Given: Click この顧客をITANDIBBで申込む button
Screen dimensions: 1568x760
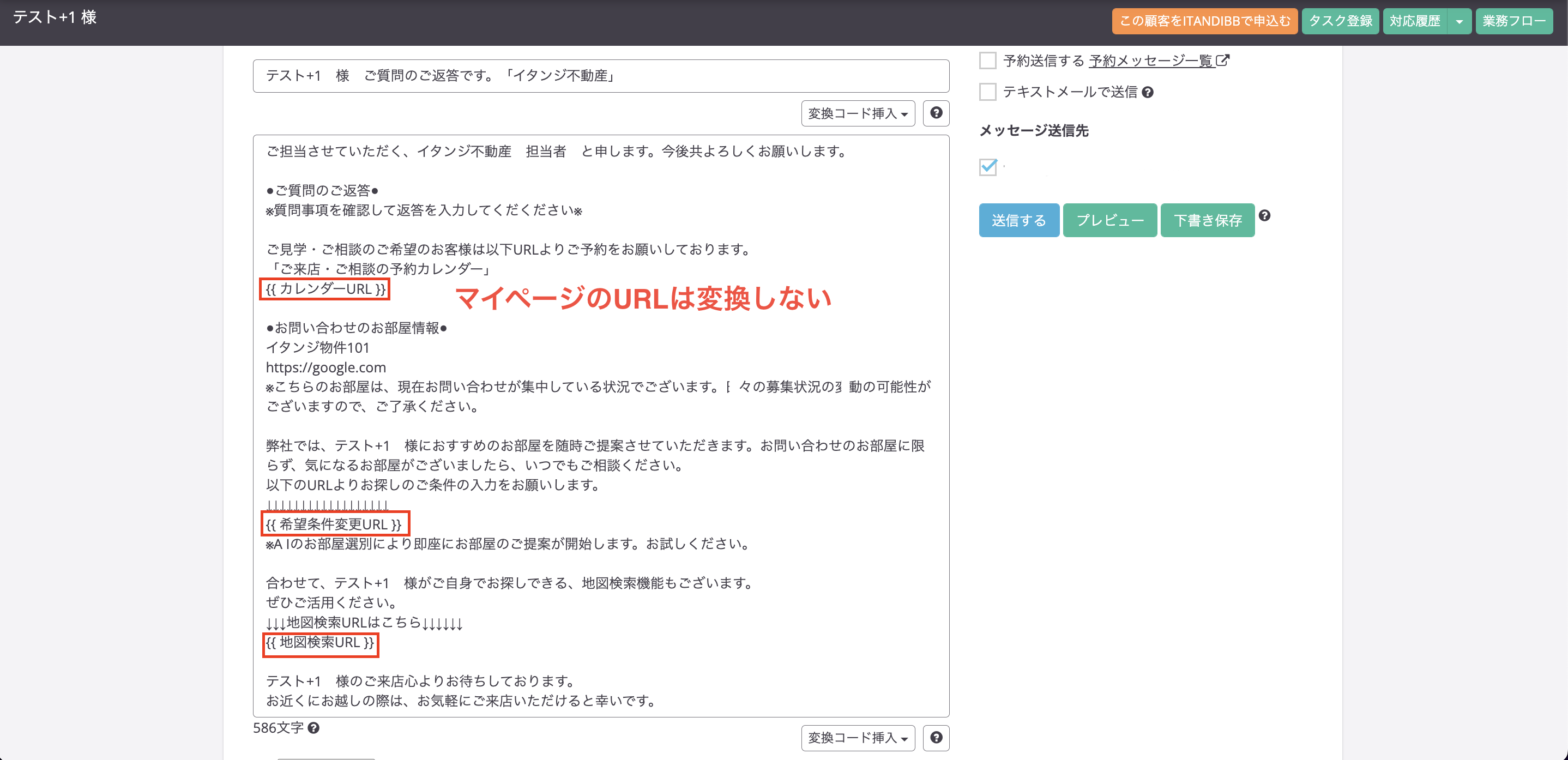Looking at the screenshot, I should tap(1204, 21).
